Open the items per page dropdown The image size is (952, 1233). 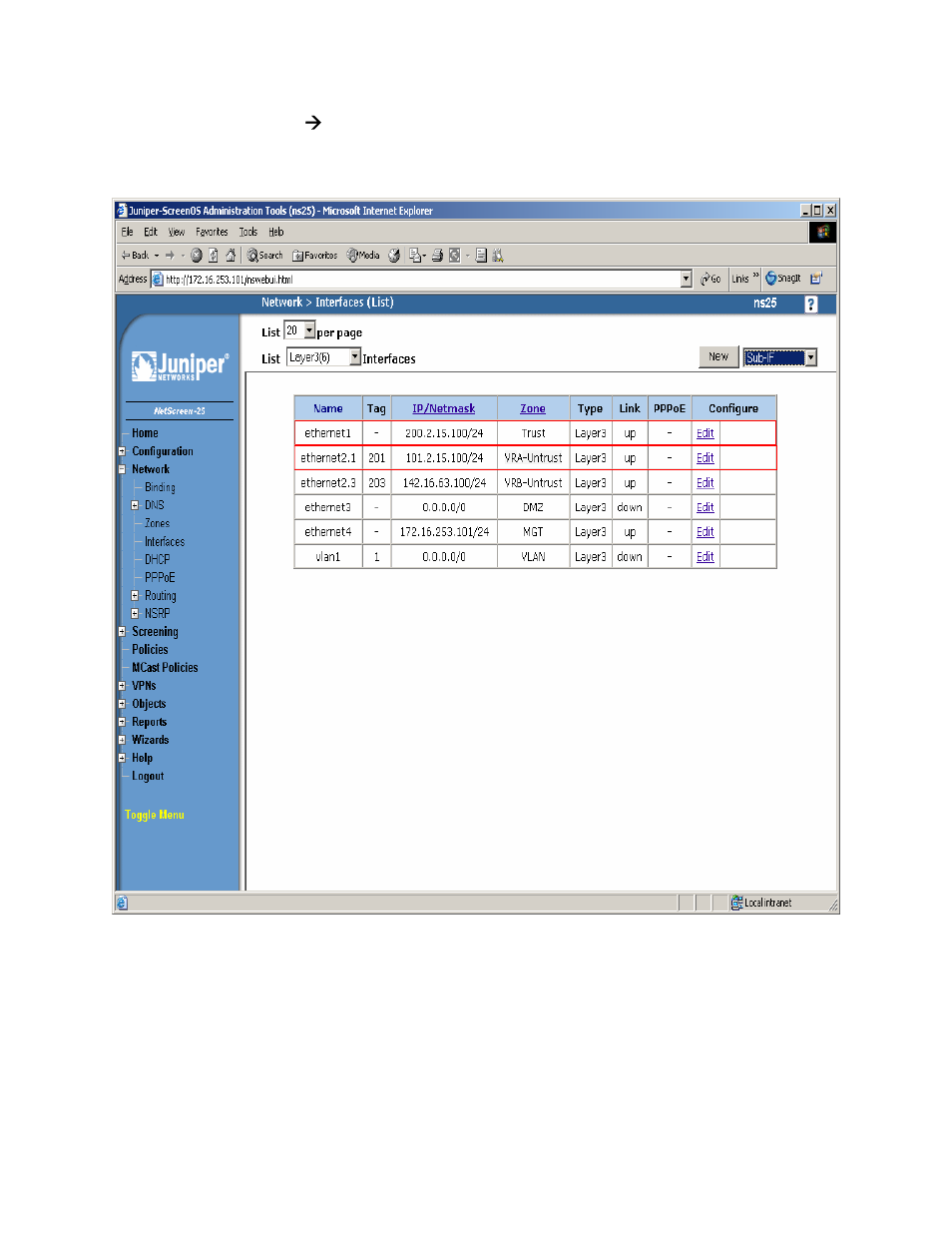pyautogui.click(x=299, y=330)
